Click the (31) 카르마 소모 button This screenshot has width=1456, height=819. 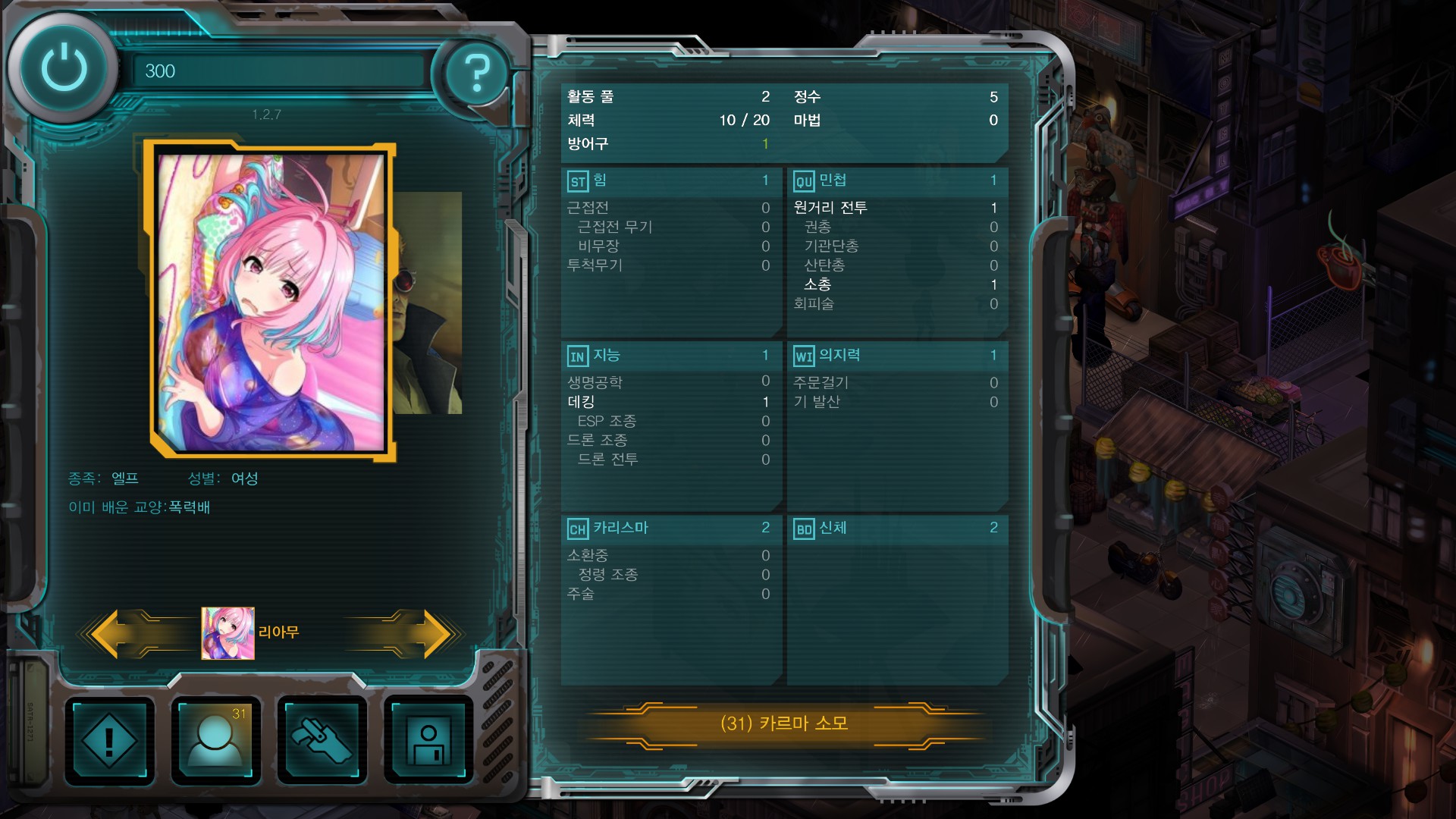pos(784,723)
